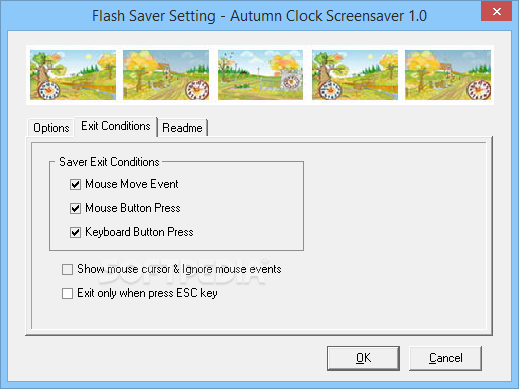This screenshot has height=389, width=519.
Task: Select the middle preview thumbnail with gate
Action: pyautogui.click(x=260, y=75)
